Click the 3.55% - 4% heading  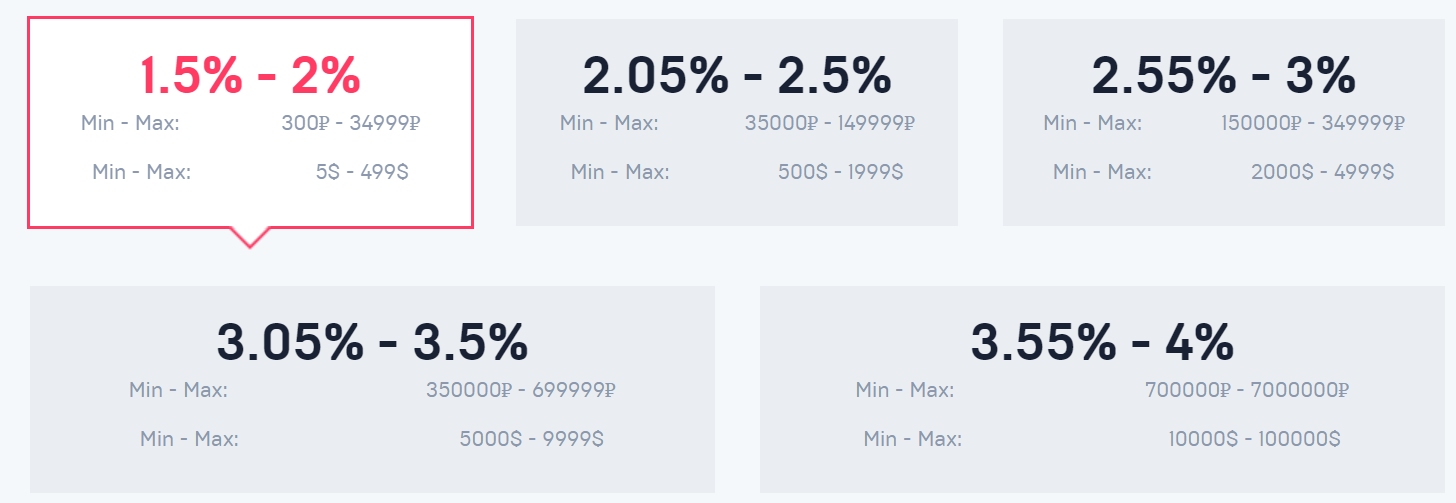(1103, 342)
